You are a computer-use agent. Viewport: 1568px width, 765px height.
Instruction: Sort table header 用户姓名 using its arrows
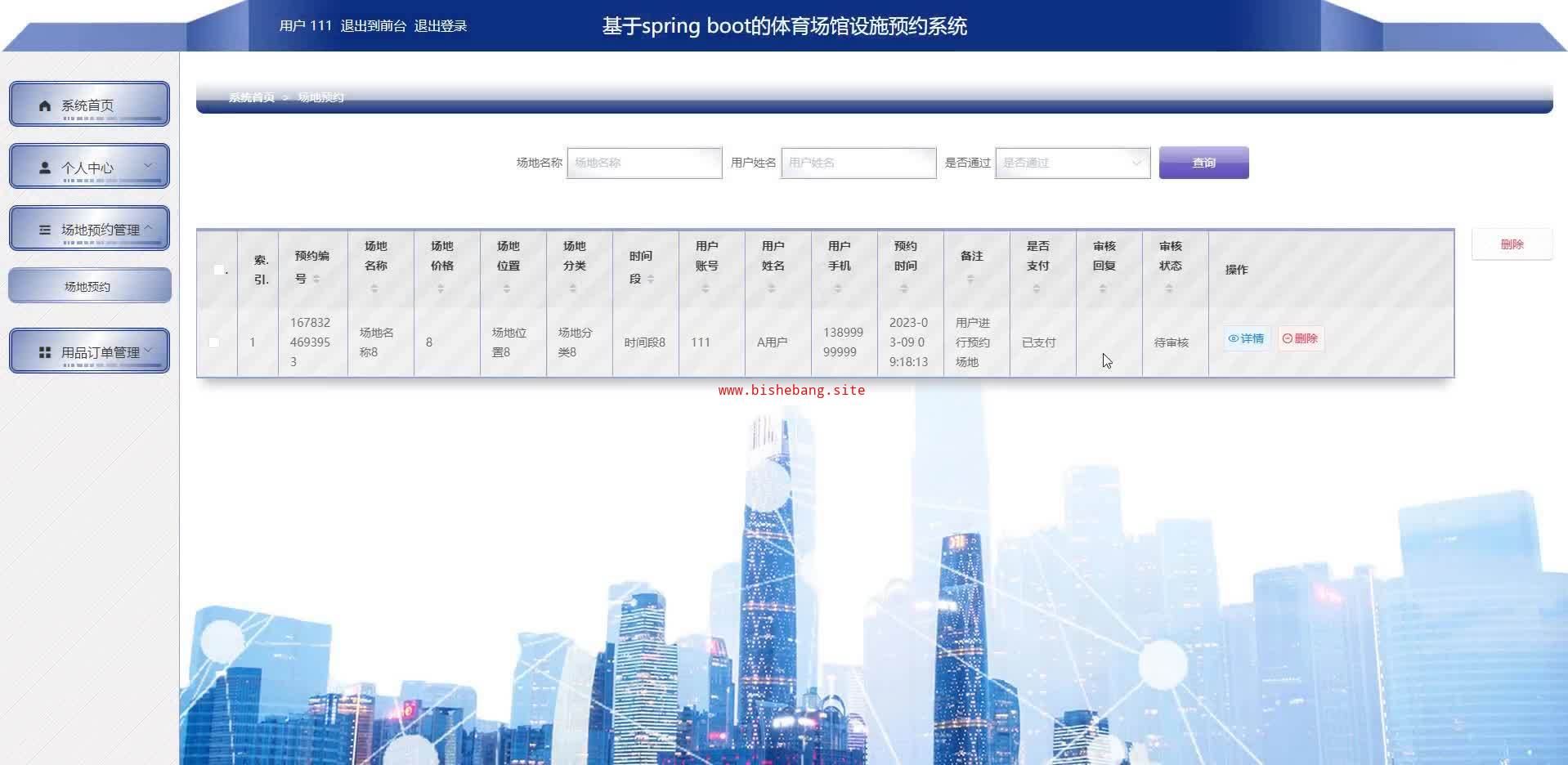point(772,289)
